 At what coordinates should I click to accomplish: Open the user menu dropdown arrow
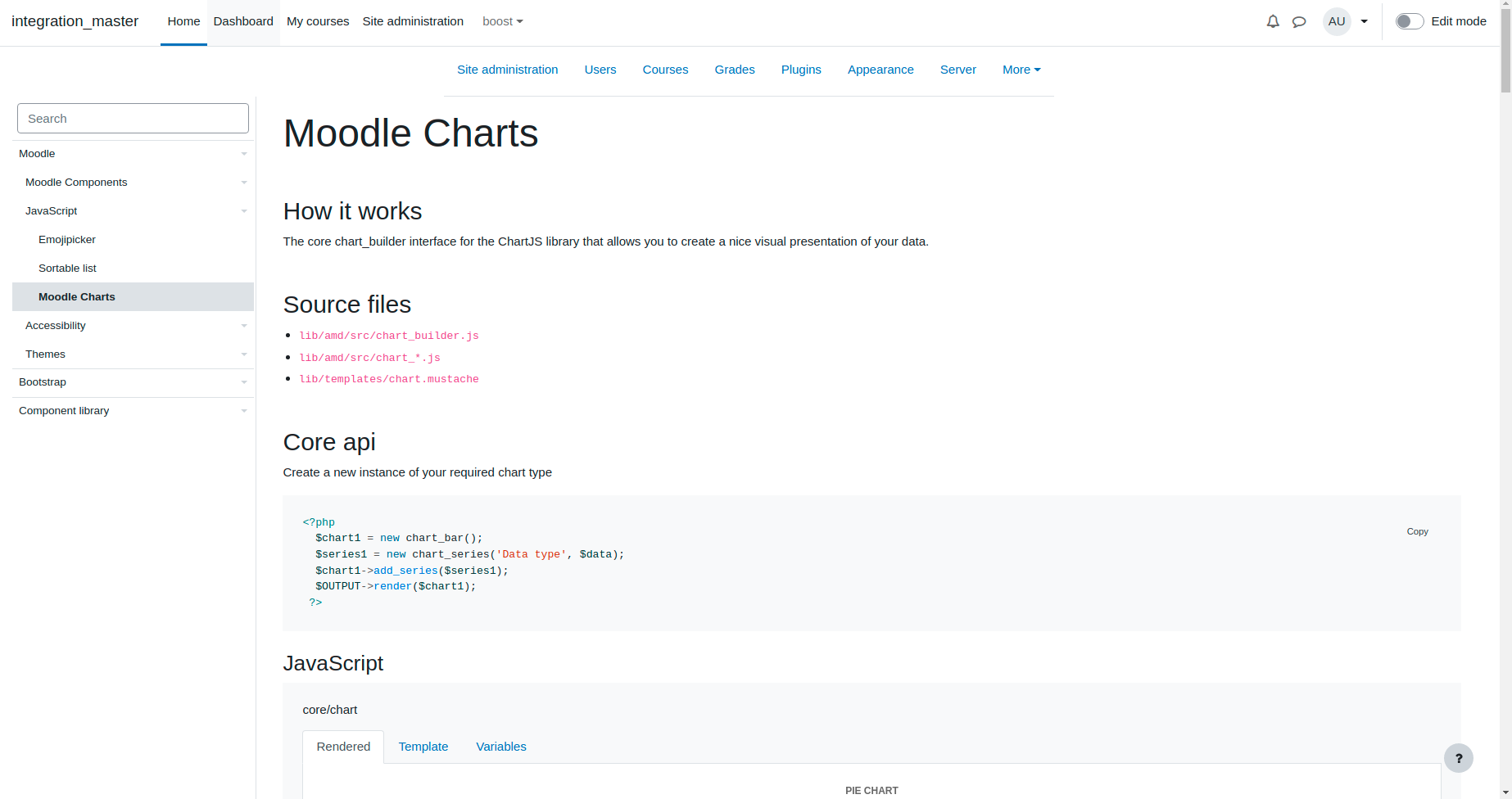[x=1364, y=21]
